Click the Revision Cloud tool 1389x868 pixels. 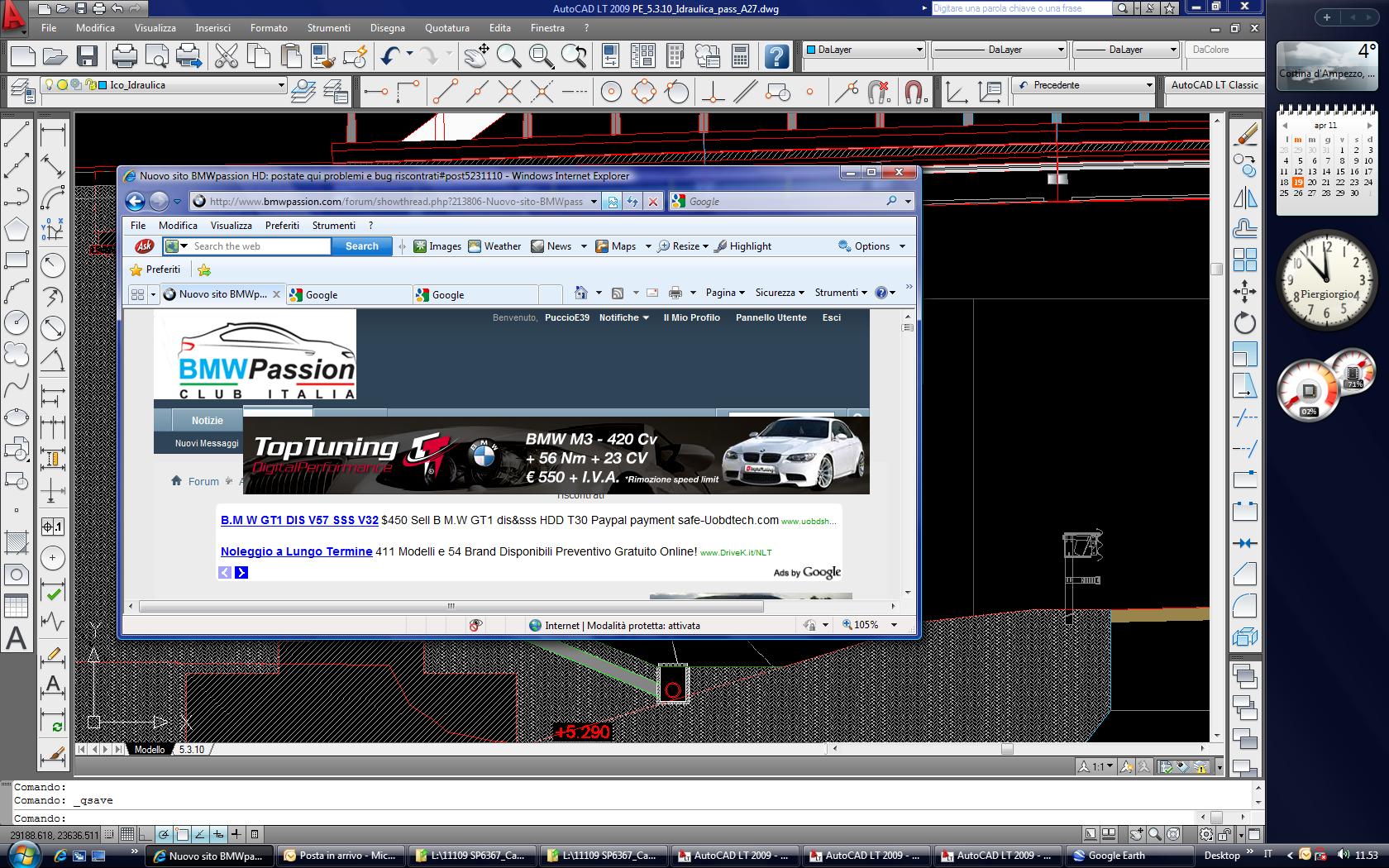coord(17,354)
